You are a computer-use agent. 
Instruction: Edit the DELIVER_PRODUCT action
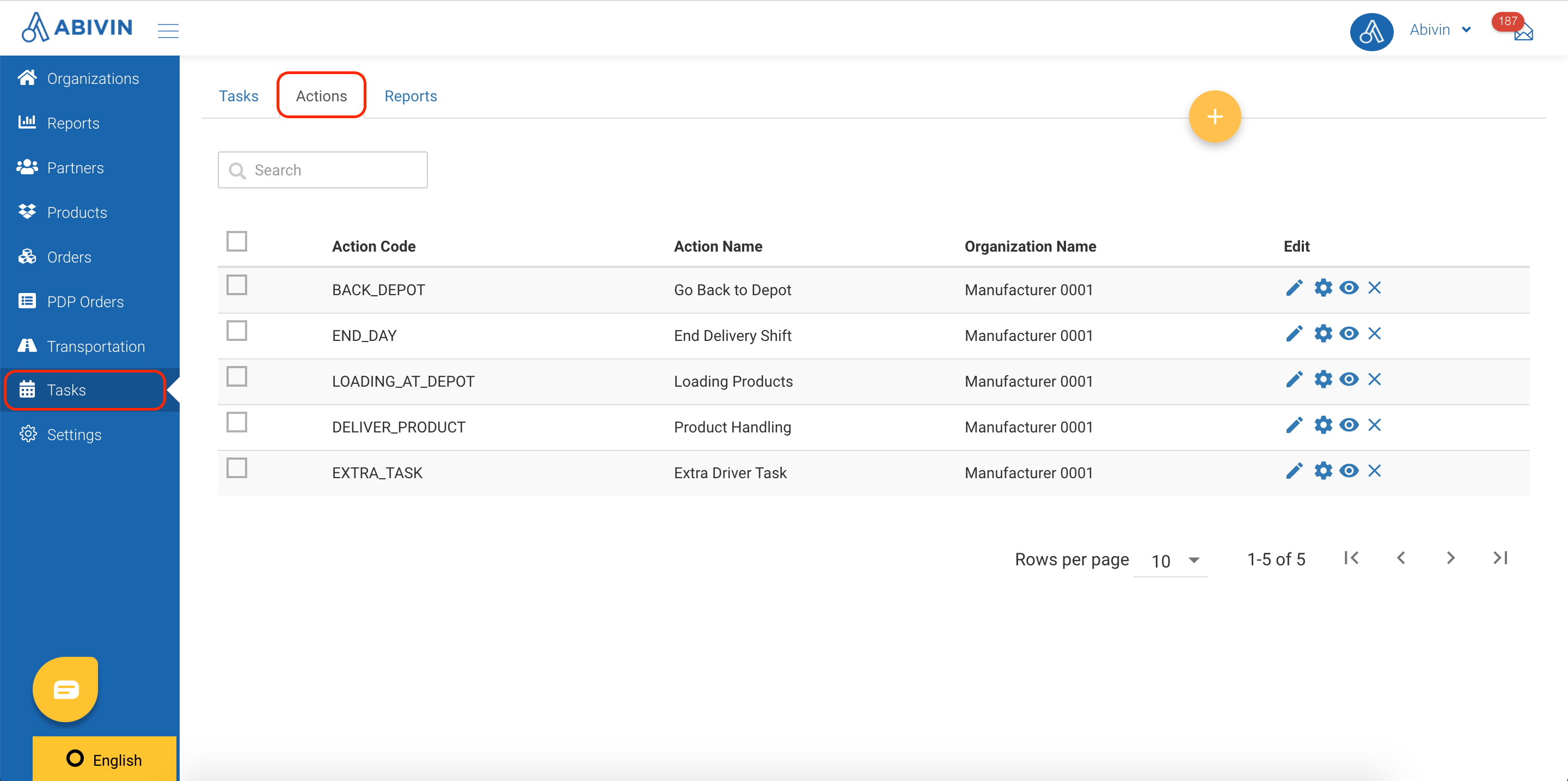click(1294, 425)
